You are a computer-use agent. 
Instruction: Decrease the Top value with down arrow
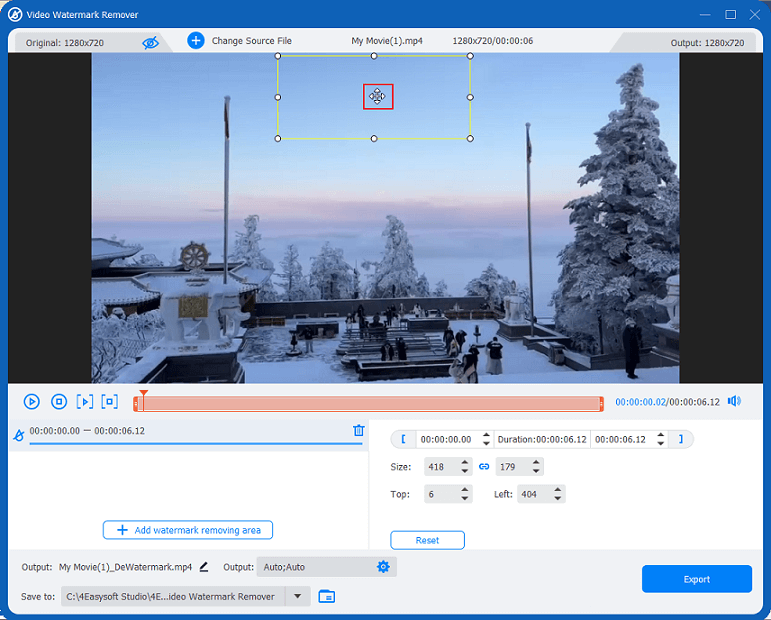pyautogui.click(x=465, y=499)
